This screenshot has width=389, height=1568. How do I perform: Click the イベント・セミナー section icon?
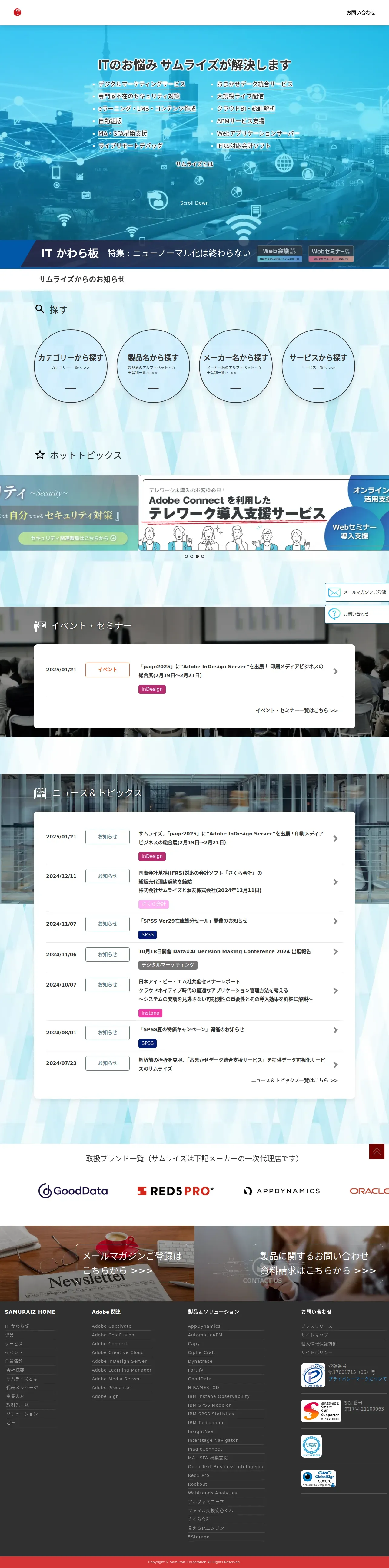[40, 626]
